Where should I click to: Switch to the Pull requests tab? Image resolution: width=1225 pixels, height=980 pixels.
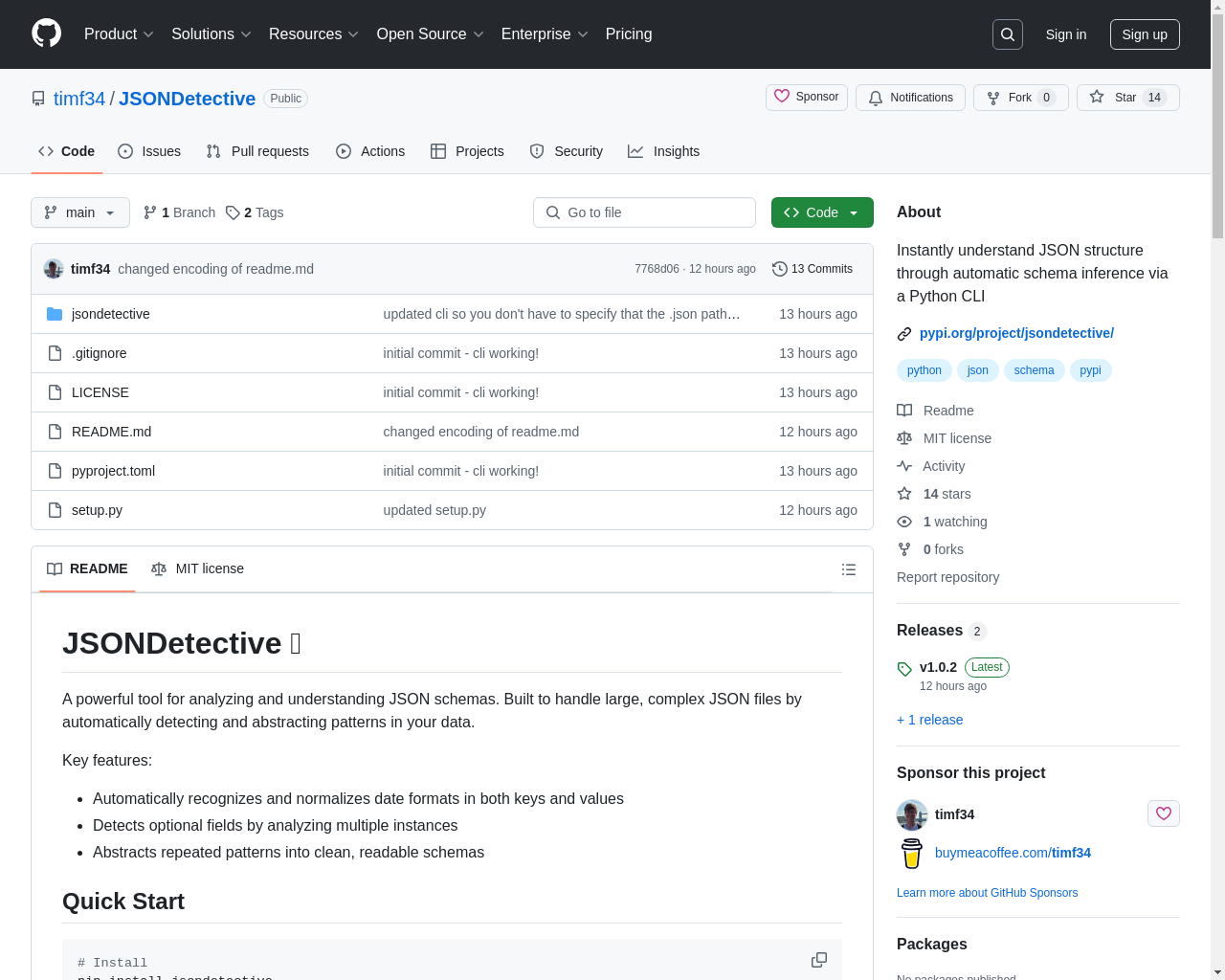click(x=257, y=151)
